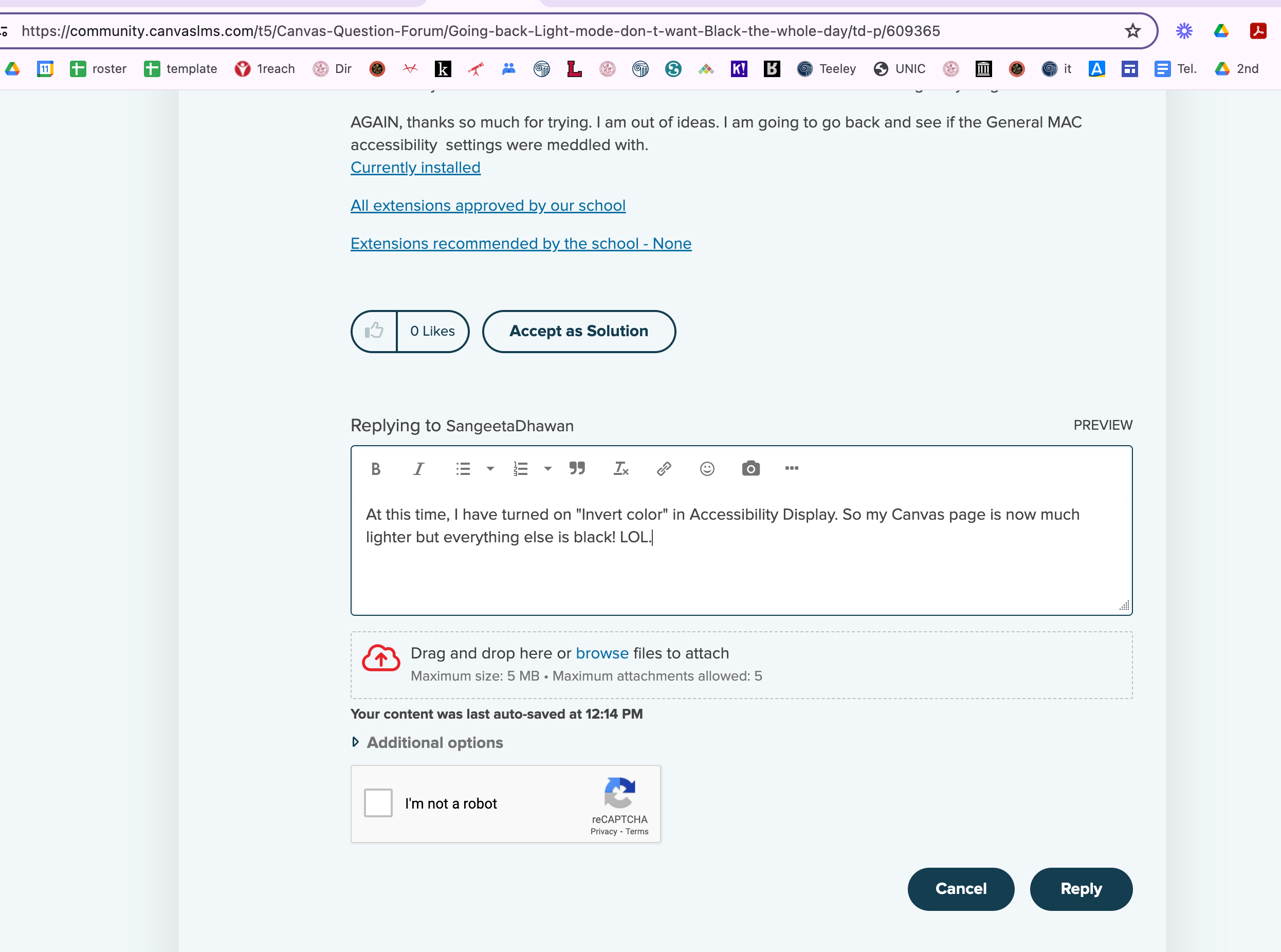1281x952 pixels.
Task: Submit the reply with the Reply button
Action: (1081, 889)
